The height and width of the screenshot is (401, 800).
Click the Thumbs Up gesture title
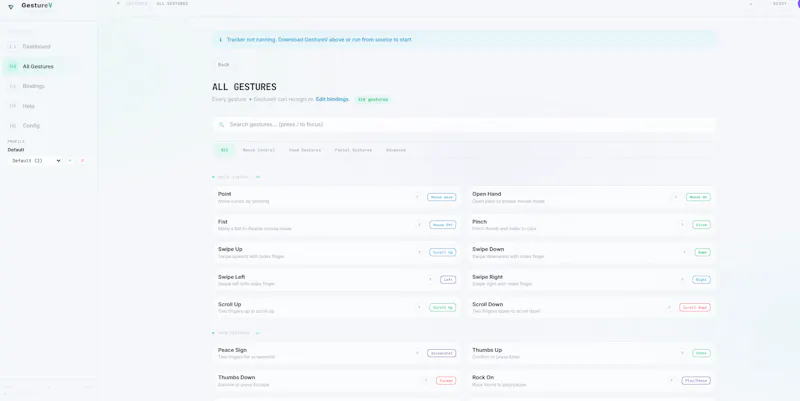point(487,350)
